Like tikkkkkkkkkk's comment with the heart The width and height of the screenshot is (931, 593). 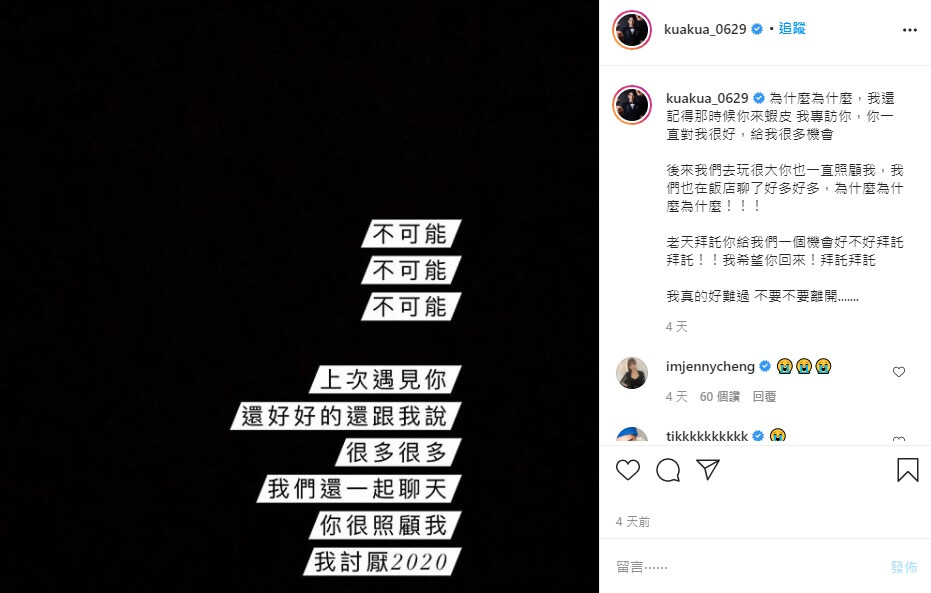tap(898, 440)
